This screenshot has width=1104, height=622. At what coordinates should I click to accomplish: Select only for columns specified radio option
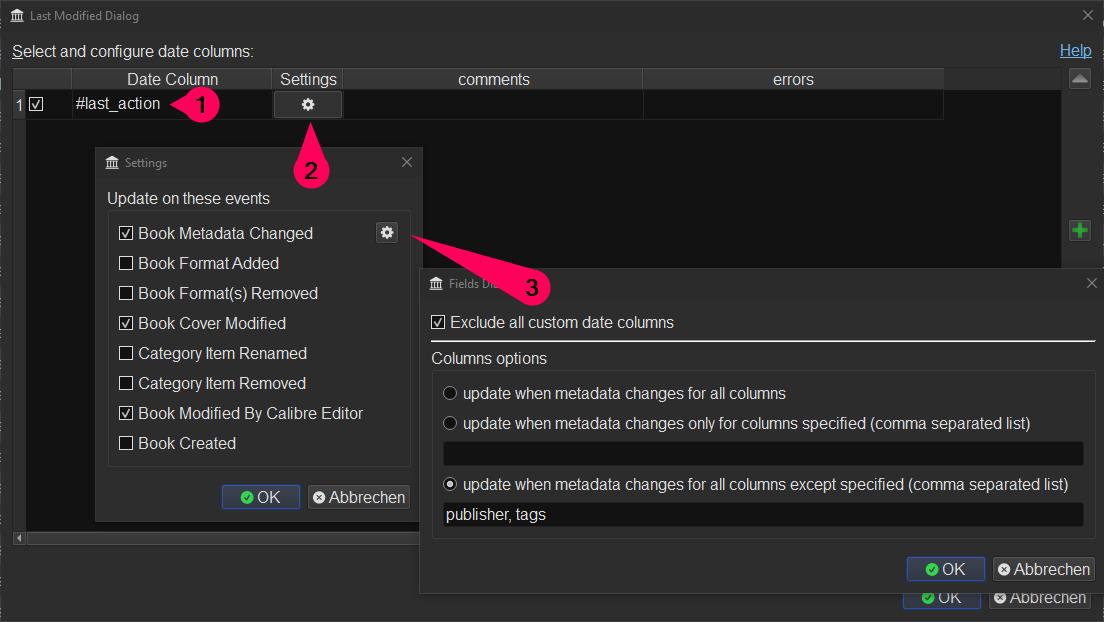[x=450, y=424]
